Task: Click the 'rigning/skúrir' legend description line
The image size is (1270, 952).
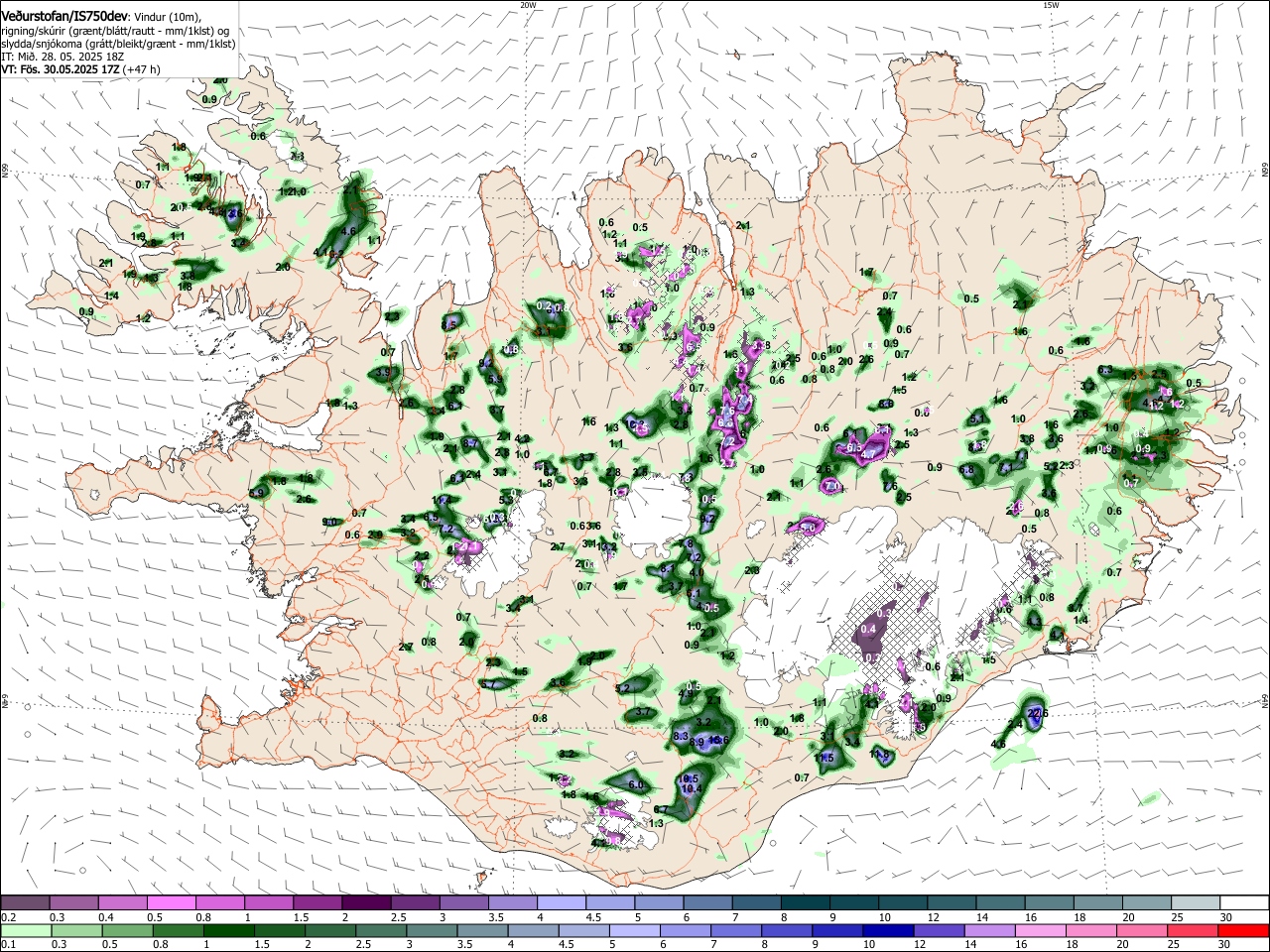Action: 115,31
